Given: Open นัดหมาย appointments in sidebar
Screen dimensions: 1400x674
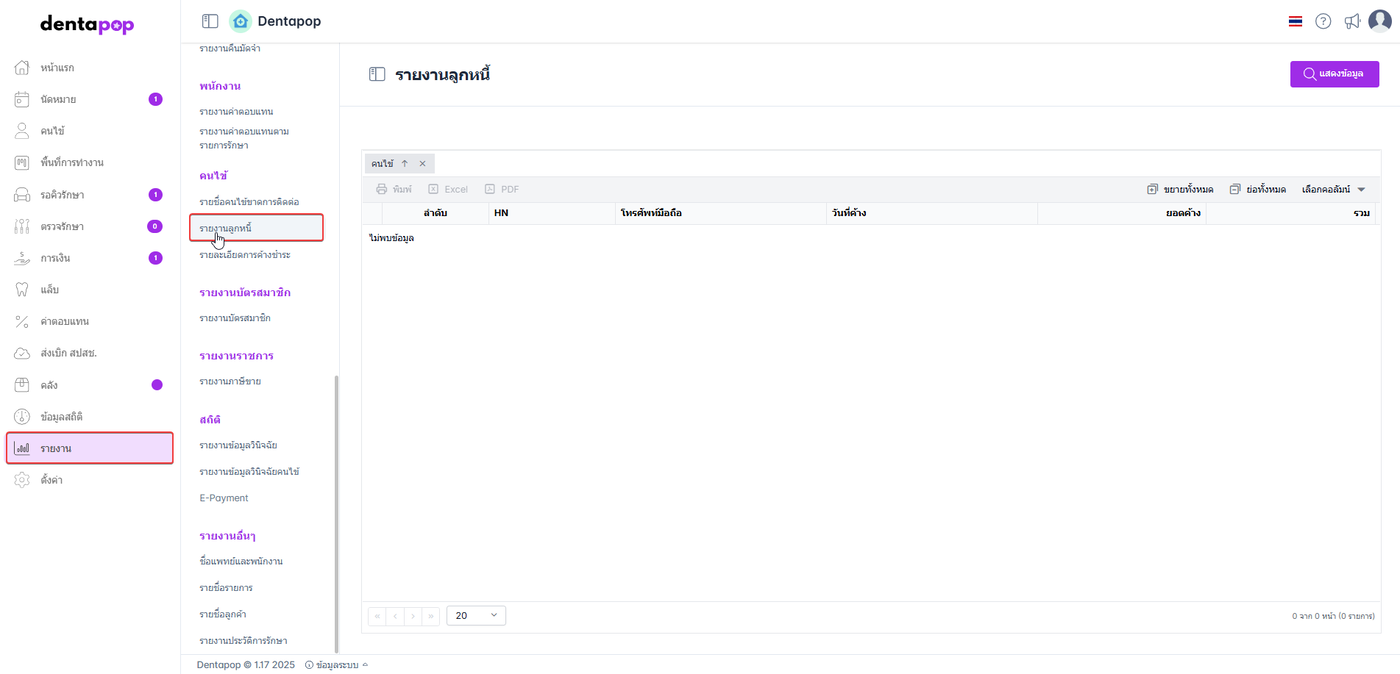Looking at the screenshot, I should click(89, 99).
